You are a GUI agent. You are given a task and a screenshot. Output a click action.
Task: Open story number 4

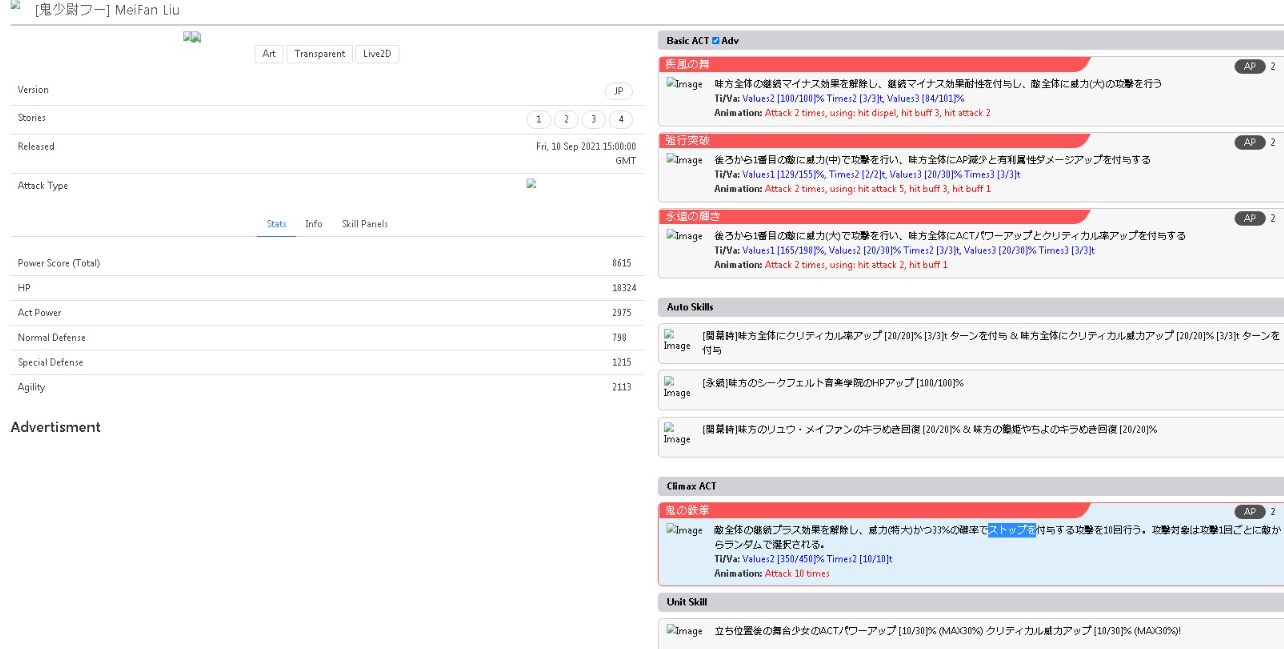(621, 120)
